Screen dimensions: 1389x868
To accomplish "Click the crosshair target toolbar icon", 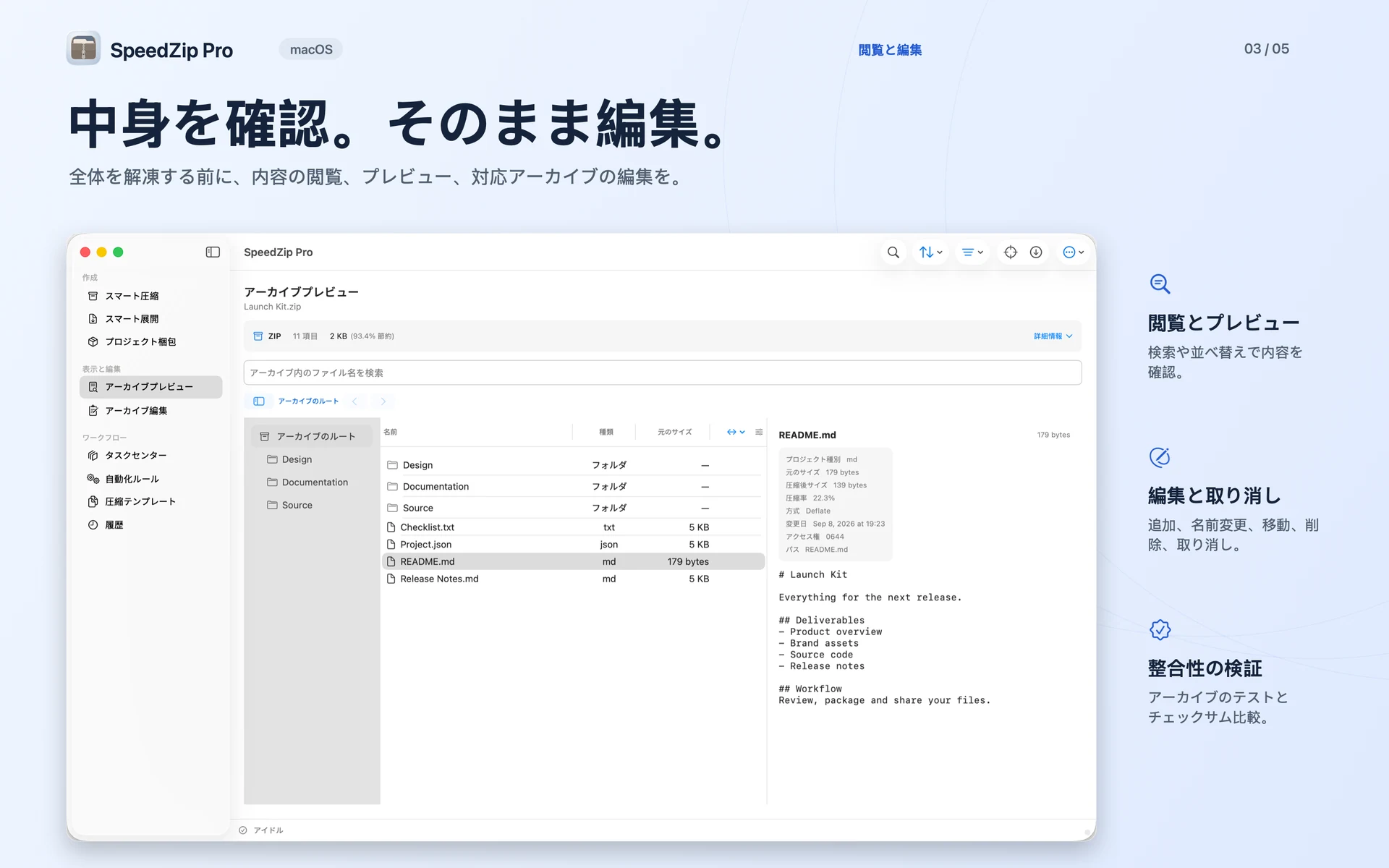I will (1011, 252).
